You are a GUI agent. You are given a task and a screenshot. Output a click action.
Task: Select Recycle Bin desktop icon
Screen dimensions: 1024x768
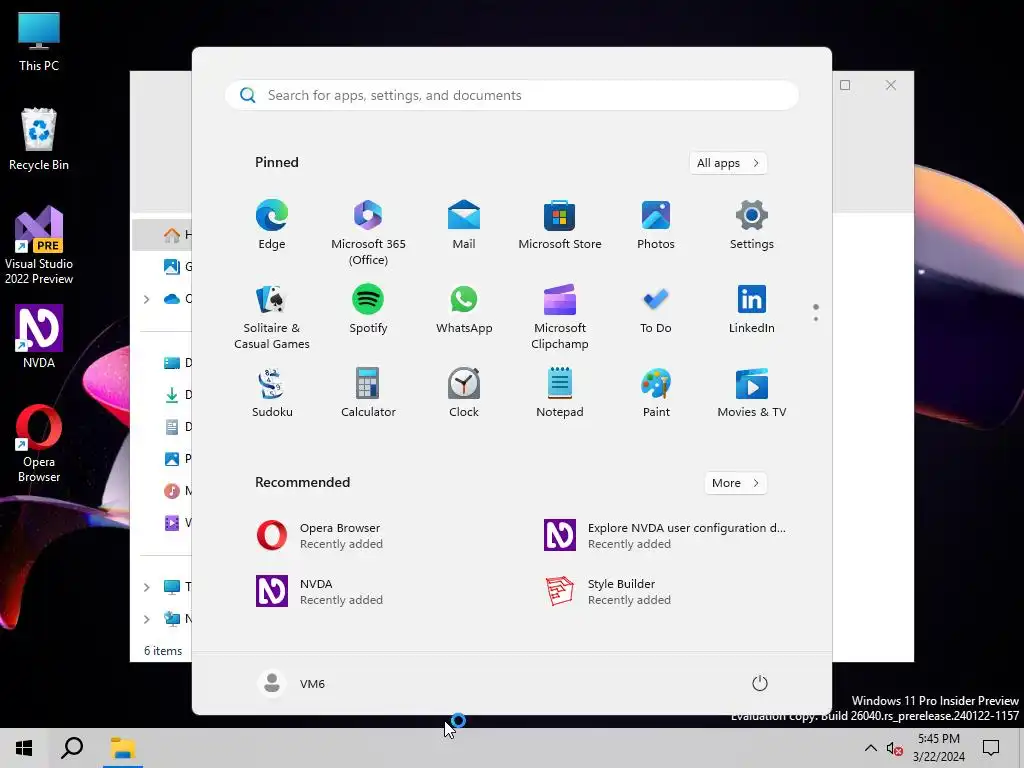coord(39,139)
